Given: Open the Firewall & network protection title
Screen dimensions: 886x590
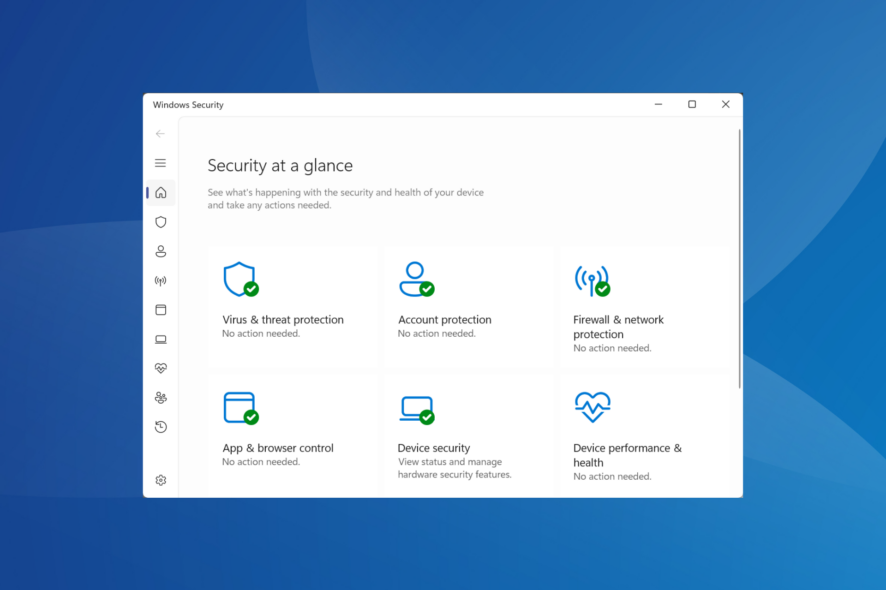Looking at the screenshot, I should click(618, 327).
